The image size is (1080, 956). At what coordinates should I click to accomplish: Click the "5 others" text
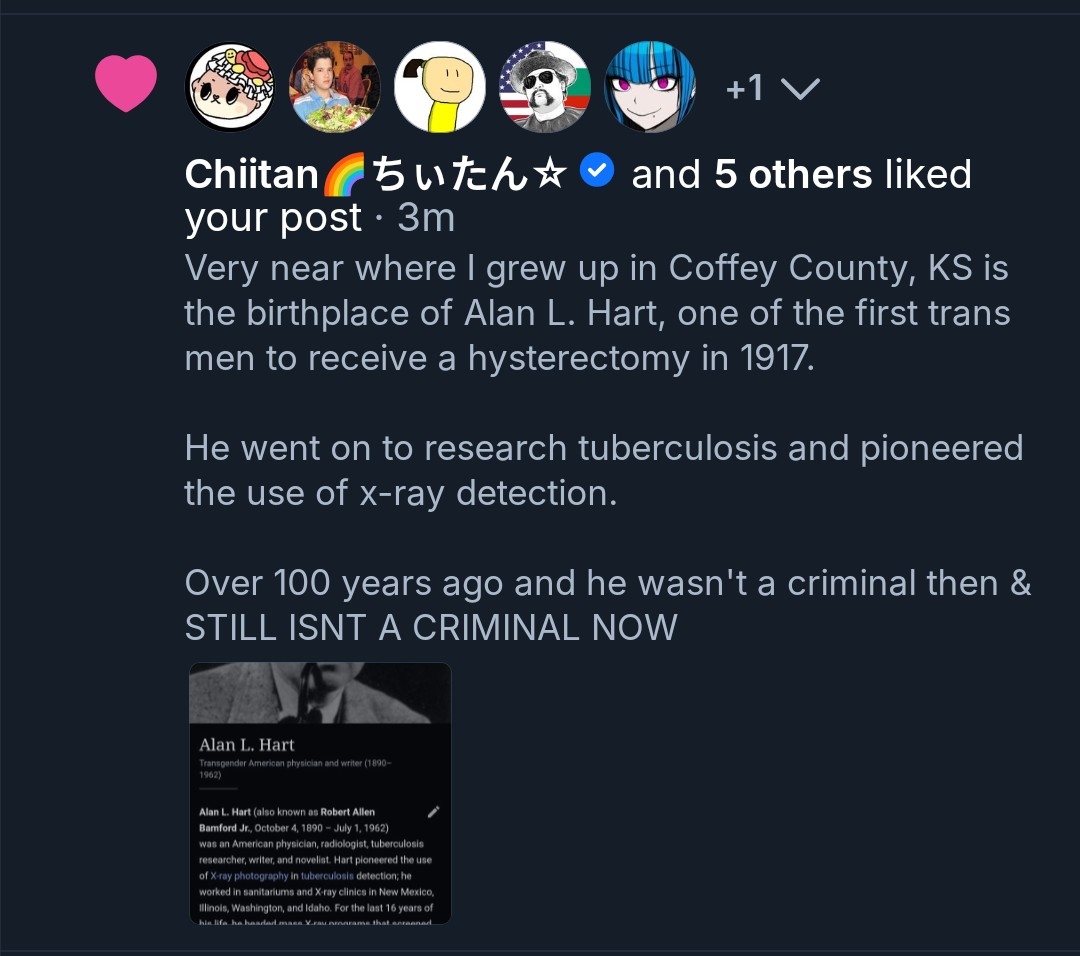tap(793, 175)
